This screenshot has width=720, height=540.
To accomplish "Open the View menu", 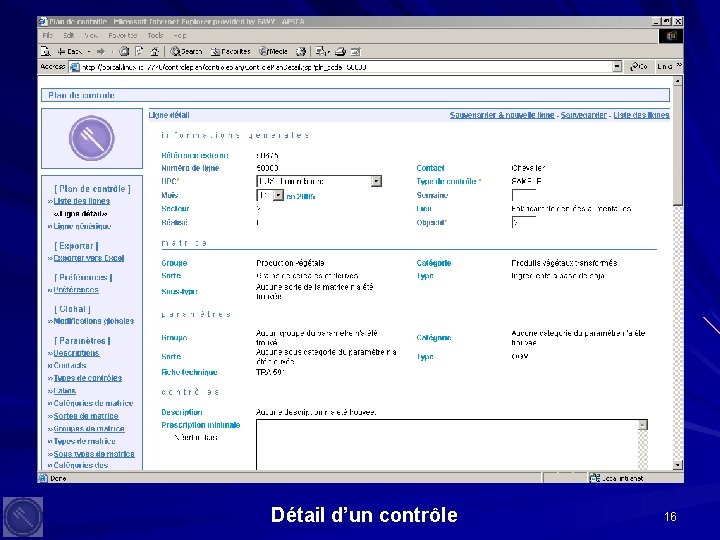I will 91,35.
